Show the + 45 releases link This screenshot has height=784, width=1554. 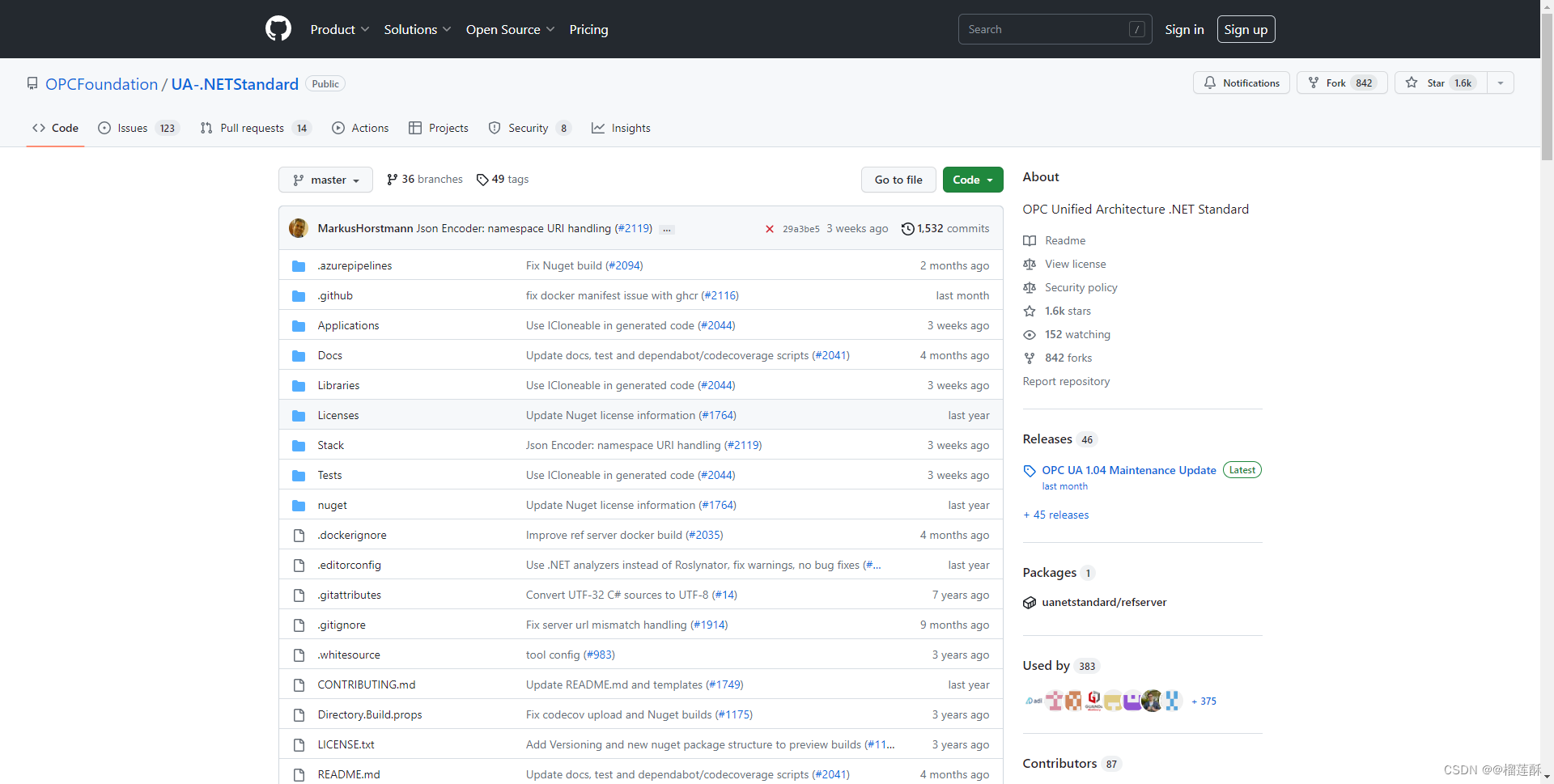coord(1055,515)
